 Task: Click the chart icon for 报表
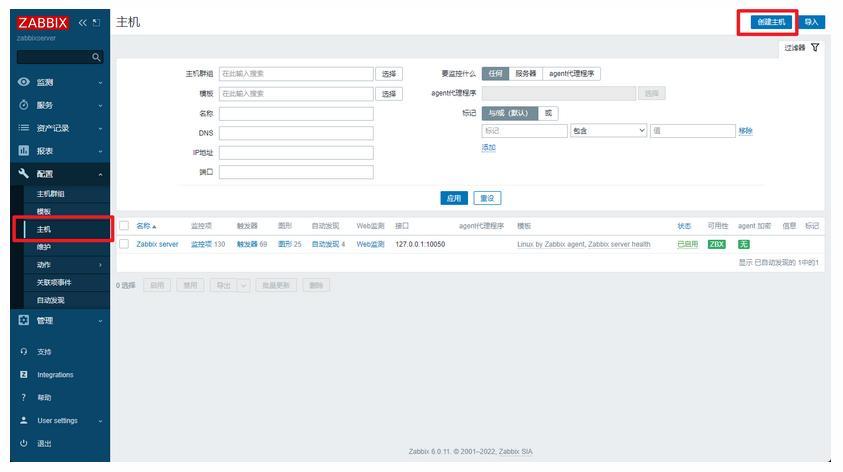[x=24, y=151]
